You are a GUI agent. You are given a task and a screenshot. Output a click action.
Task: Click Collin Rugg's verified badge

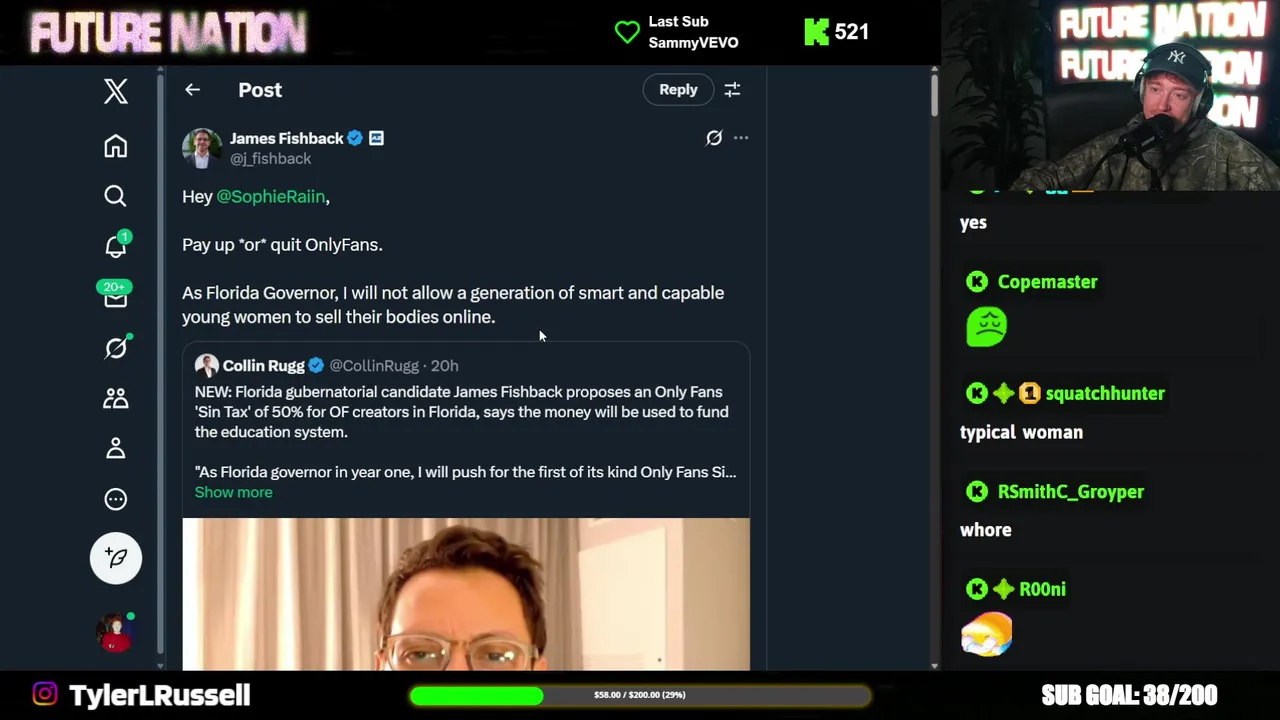pos(316,366)
